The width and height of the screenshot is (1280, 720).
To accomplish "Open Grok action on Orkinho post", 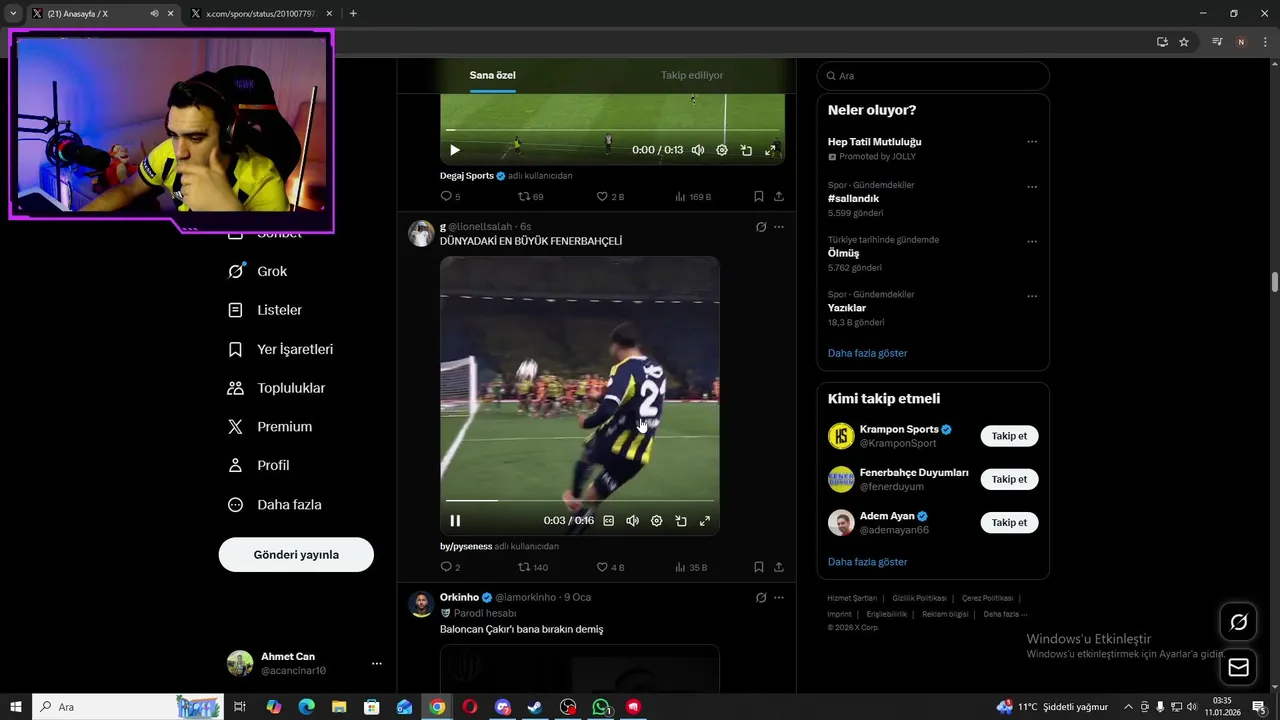I will click(761, 597).
